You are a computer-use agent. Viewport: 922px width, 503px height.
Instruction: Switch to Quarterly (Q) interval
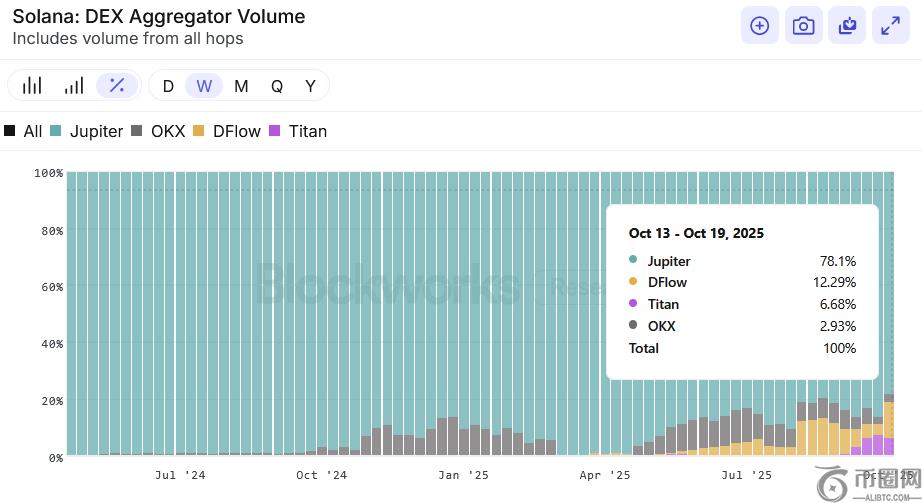277,86
